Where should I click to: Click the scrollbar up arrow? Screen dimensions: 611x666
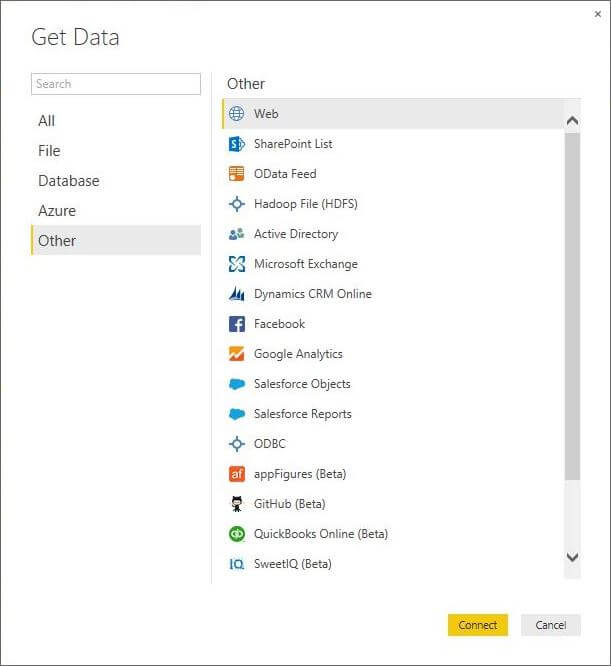[x=572, y=121]
